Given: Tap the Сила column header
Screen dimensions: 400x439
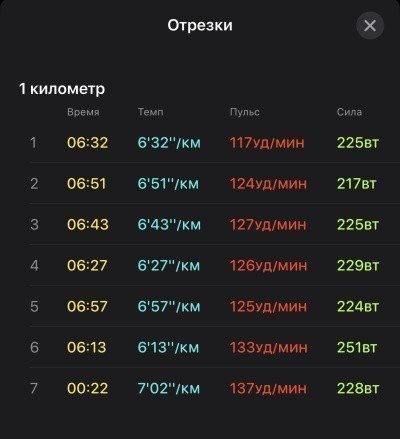Looking at the screenshot, I should (x=349, y=112).
